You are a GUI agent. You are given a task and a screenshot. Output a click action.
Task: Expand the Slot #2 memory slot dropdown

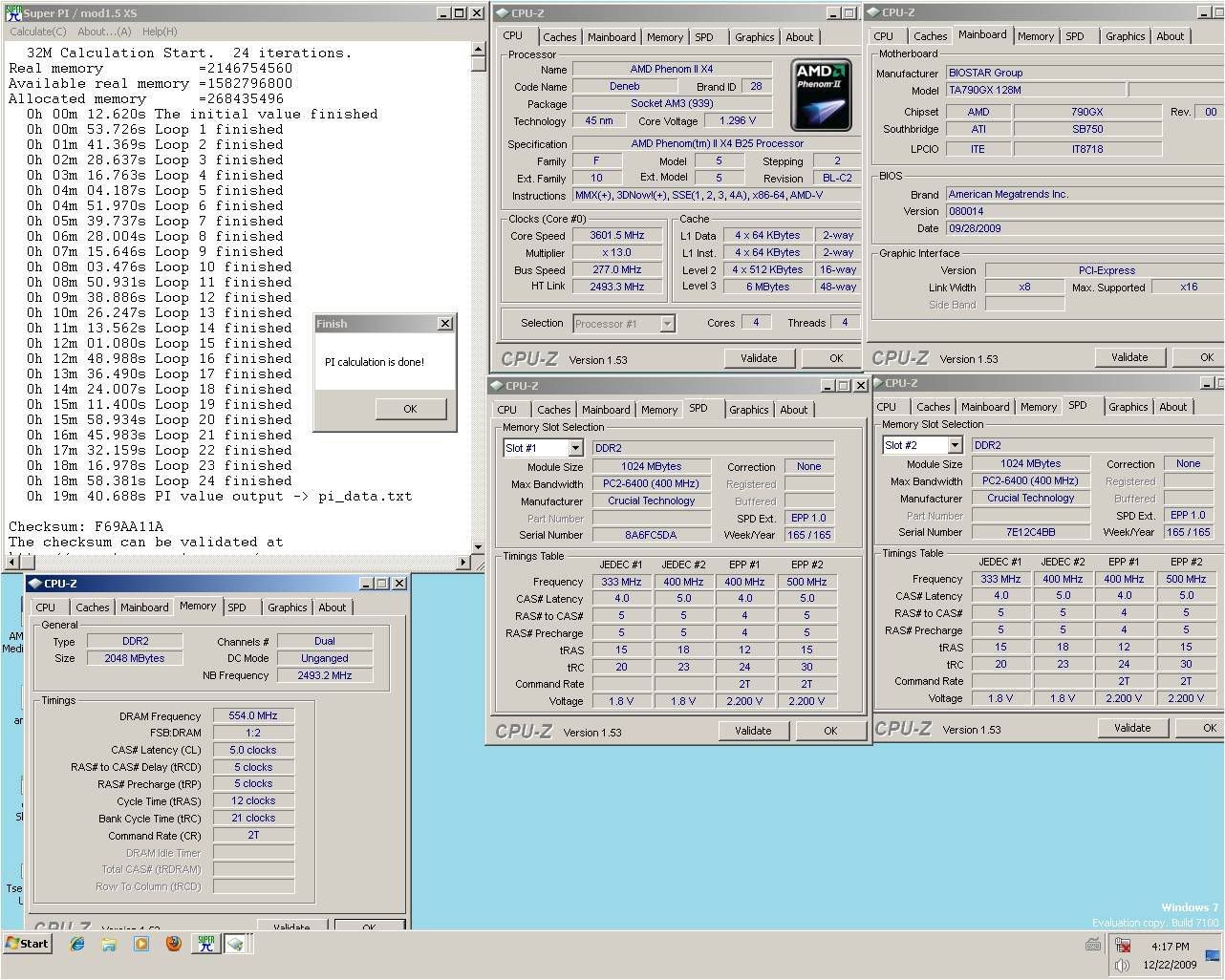955,445
